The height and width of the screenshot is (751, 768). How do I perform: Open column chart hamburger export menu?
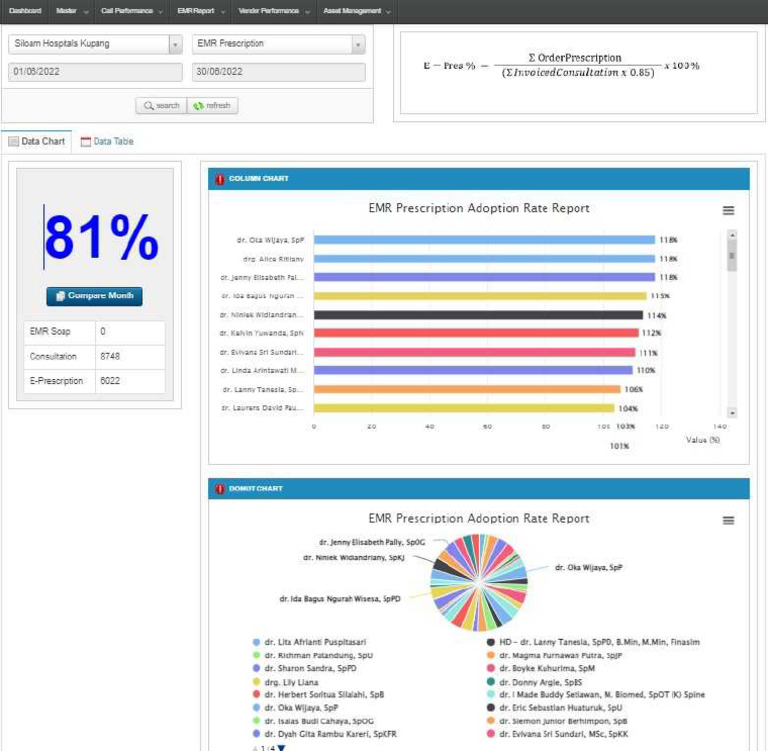(x=728, y=210)
